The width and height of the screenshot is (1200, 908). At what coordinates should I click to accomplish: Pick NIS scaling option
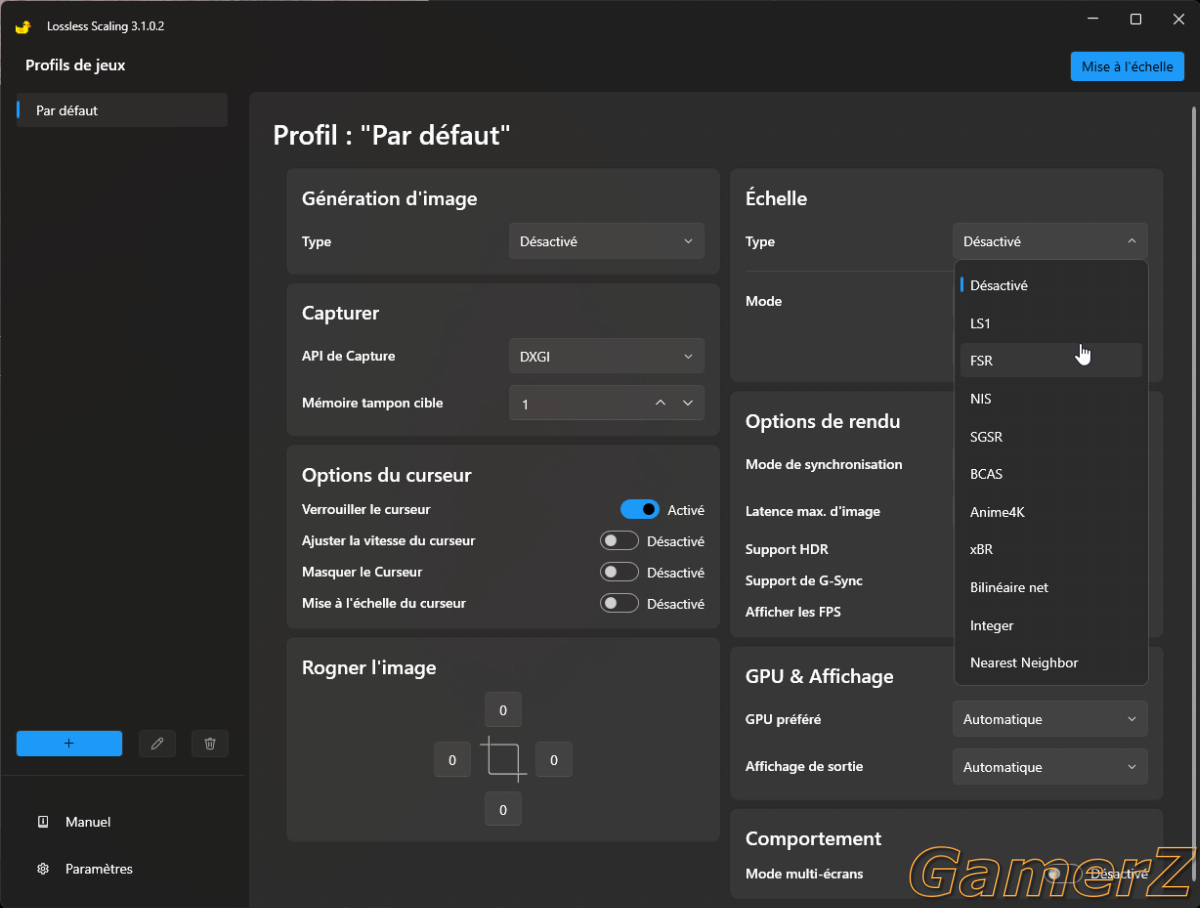pos(1051,398)
